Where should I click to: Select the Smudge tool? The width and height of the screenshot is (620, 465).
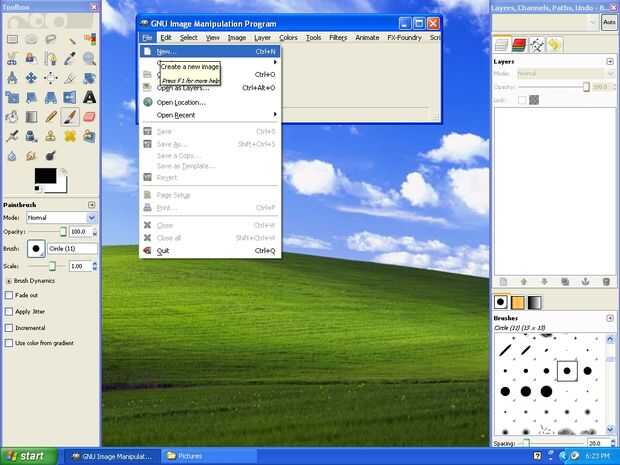coord(31,155)
